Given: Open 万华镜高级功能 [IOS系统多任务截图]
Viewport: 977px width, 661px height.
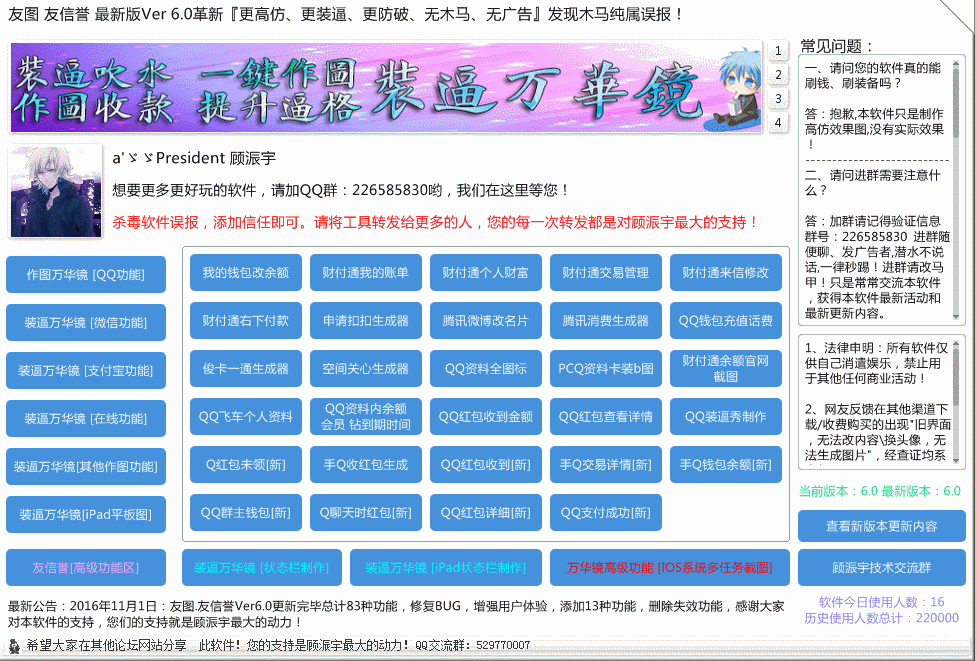Looking at the screenshot, I should click(670, 567).
